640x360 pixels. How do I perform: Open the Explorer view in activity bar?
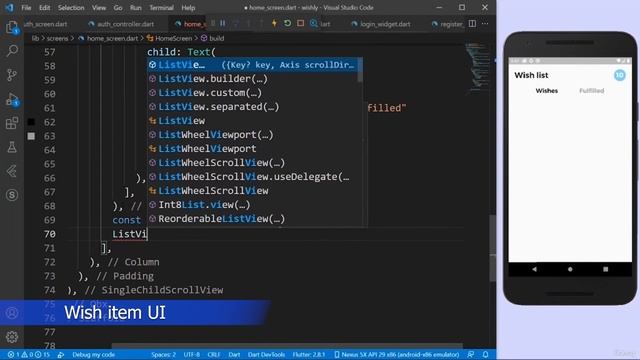click(x=12, y=27)
